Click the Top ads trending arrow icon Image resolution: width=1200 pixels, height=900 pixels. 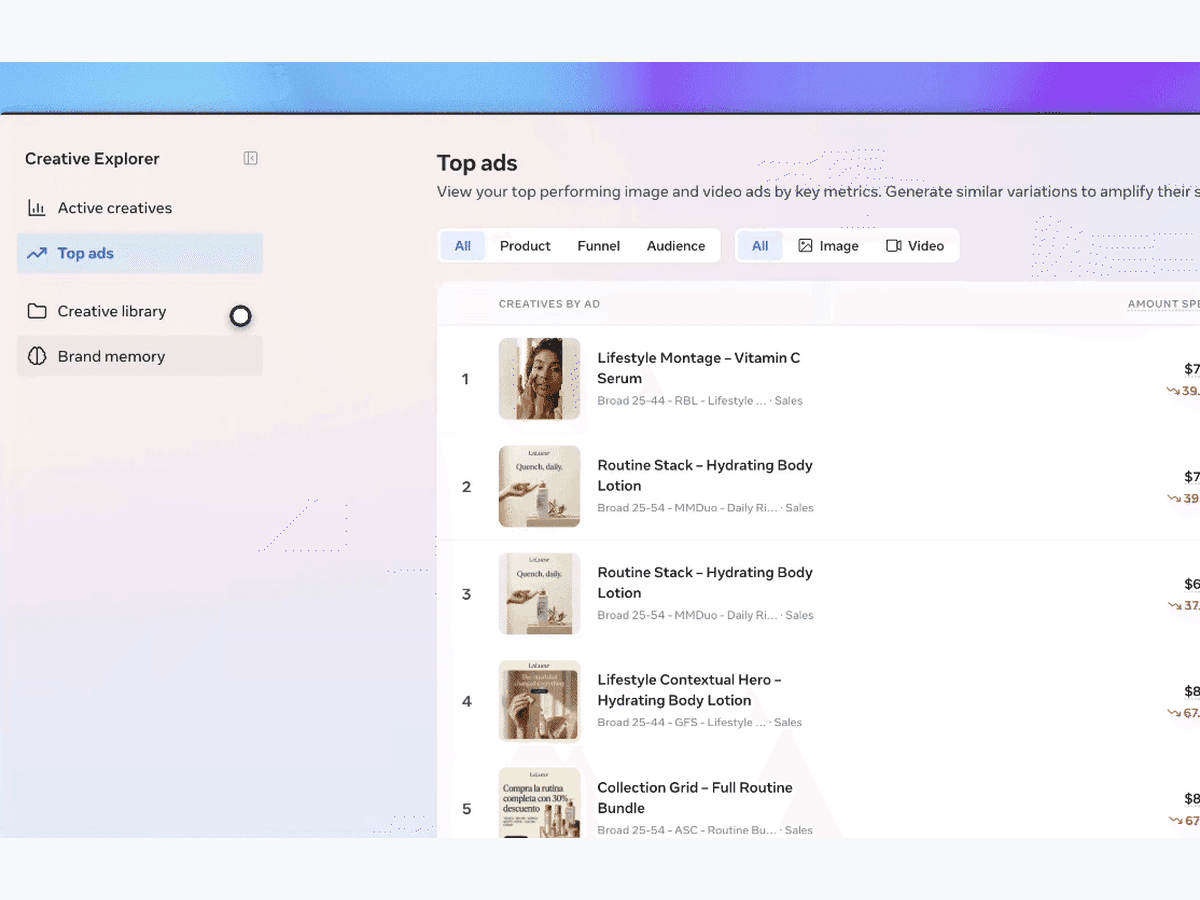[37, 253]
